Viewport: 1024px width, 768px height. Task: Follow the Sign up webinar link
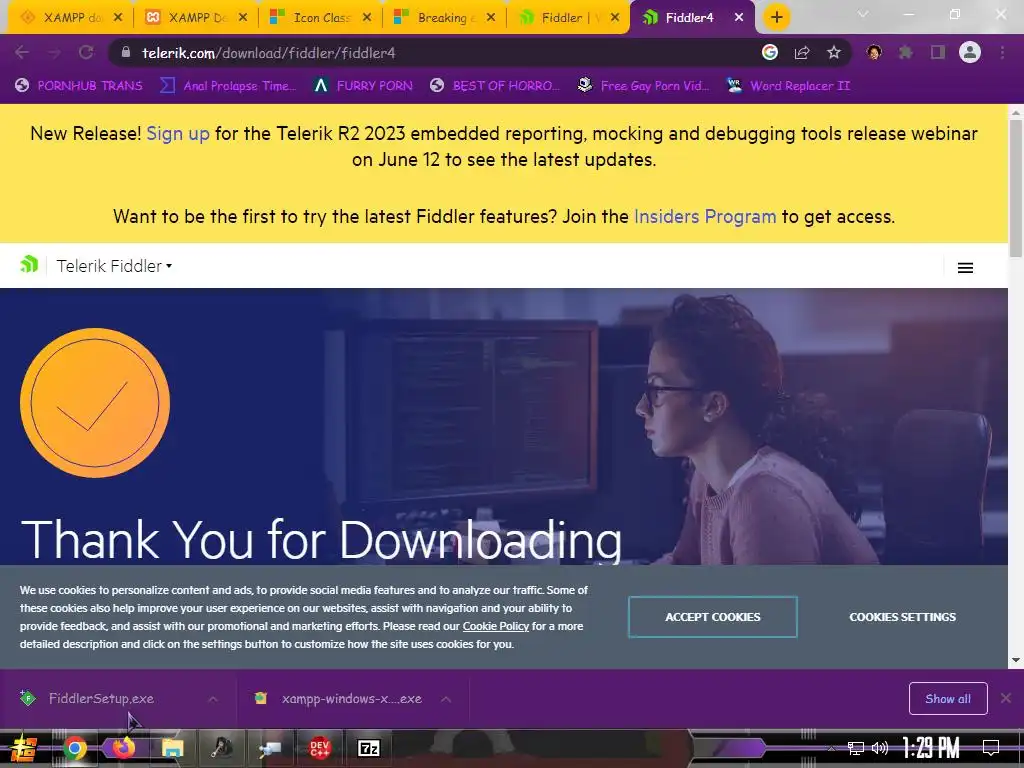[178, 133]
